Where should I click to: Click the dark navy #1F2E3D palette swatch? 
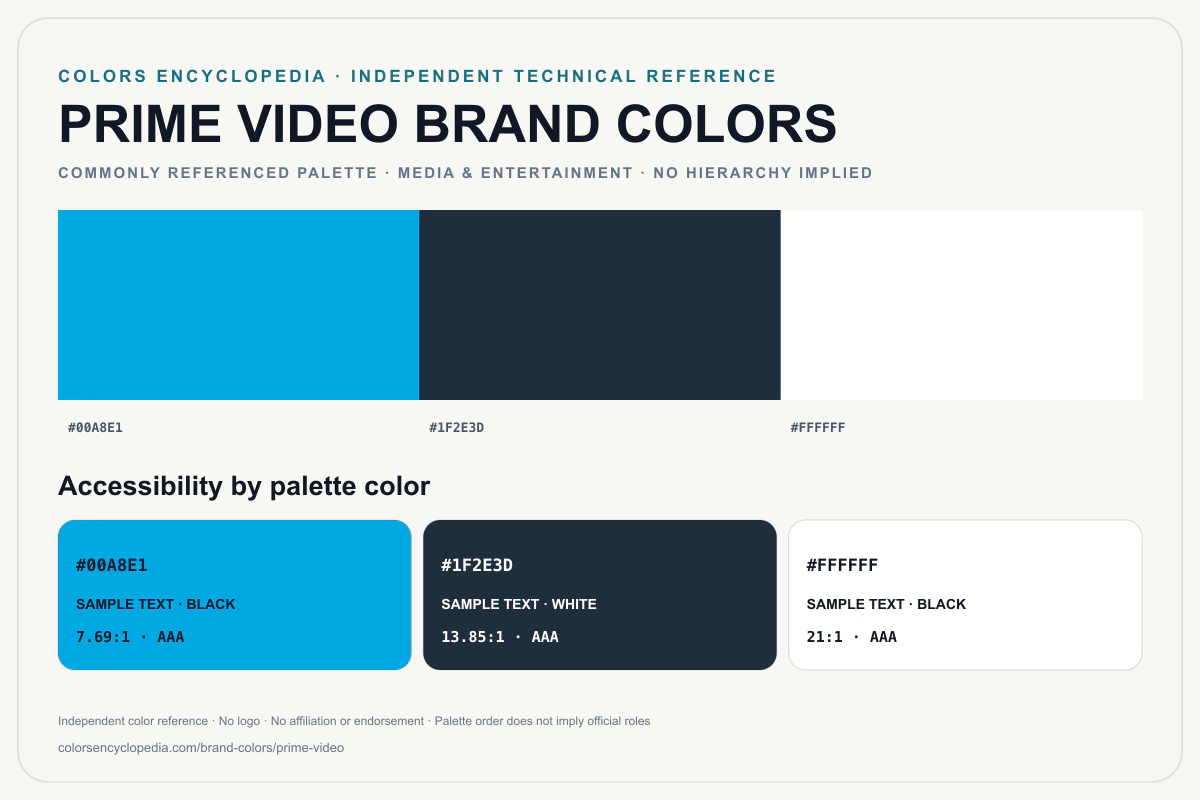[600, 305]
